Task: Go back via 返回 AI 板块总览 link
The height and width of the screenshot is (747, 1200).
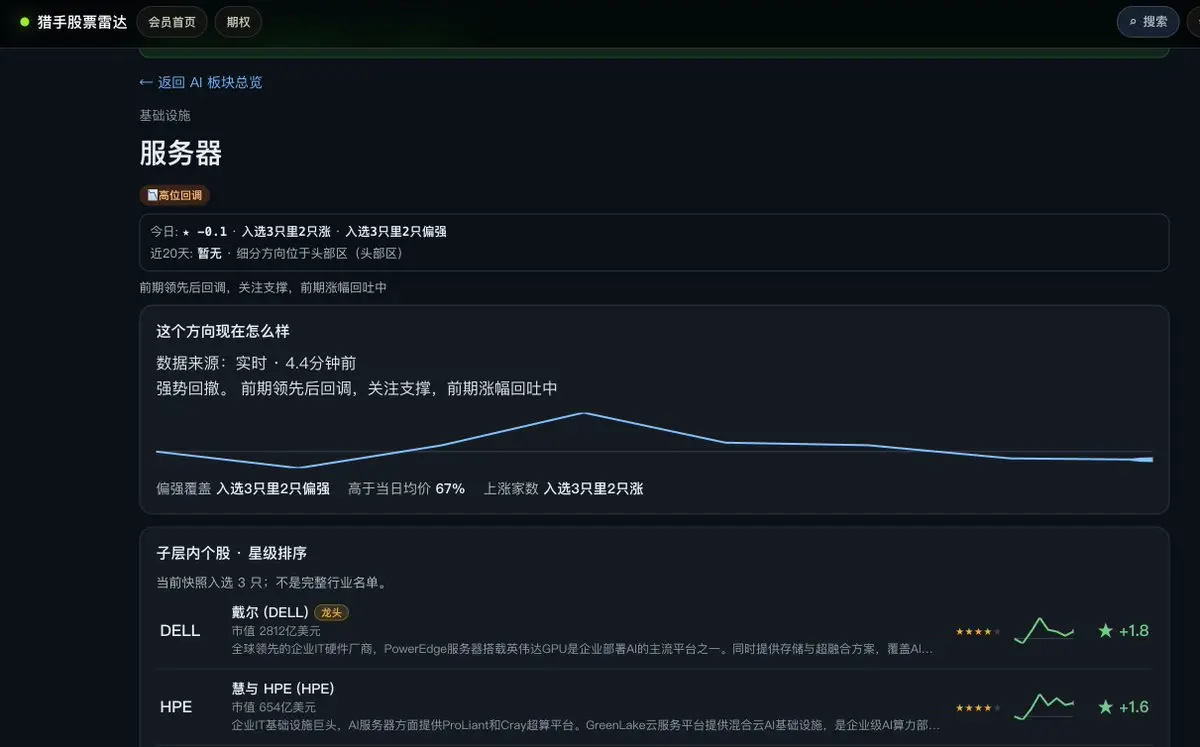Action: pyautogui.click(x=201, y=82)
